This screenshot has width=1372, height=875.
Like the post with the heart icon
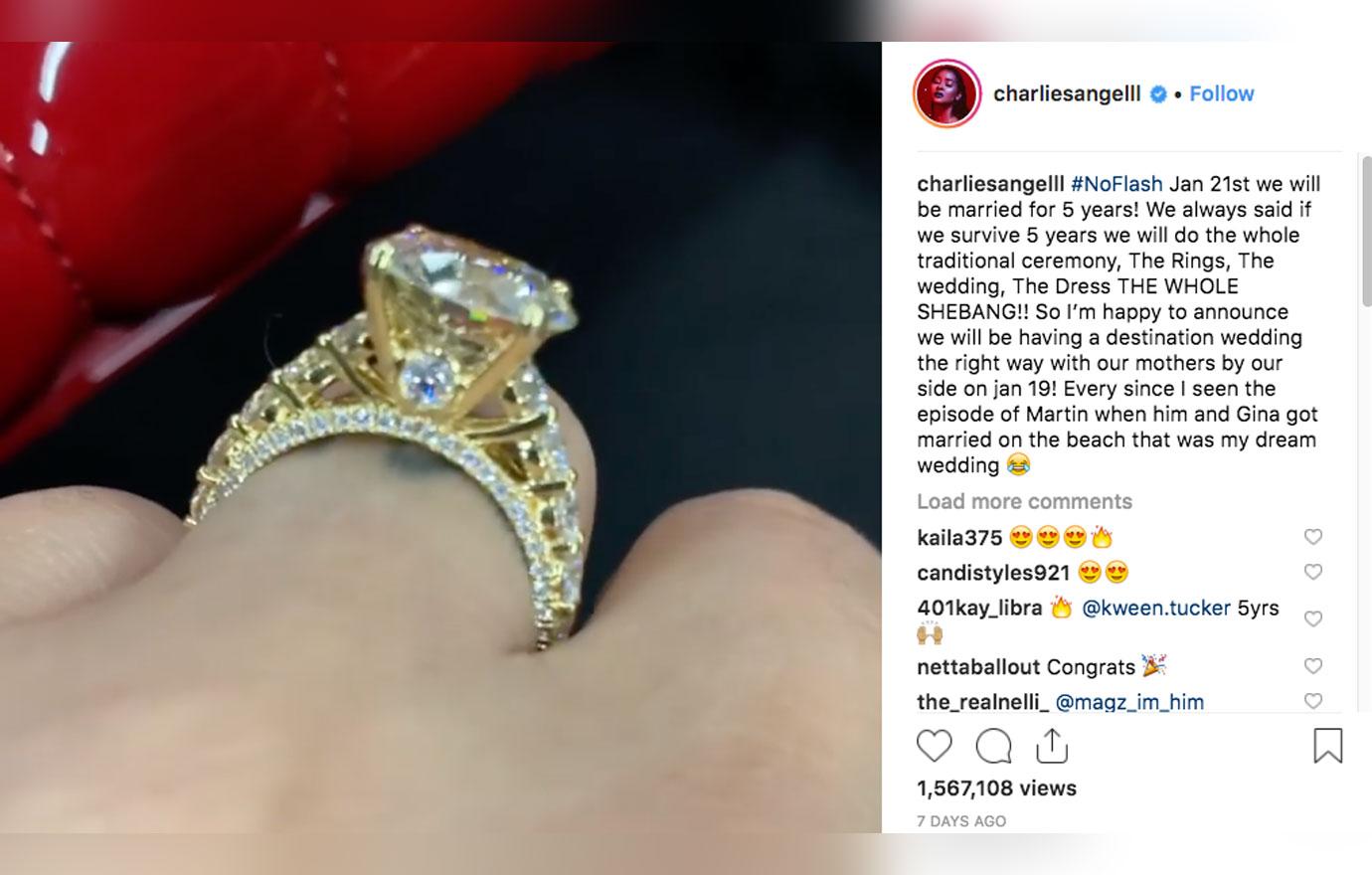[x=934, y=746]
